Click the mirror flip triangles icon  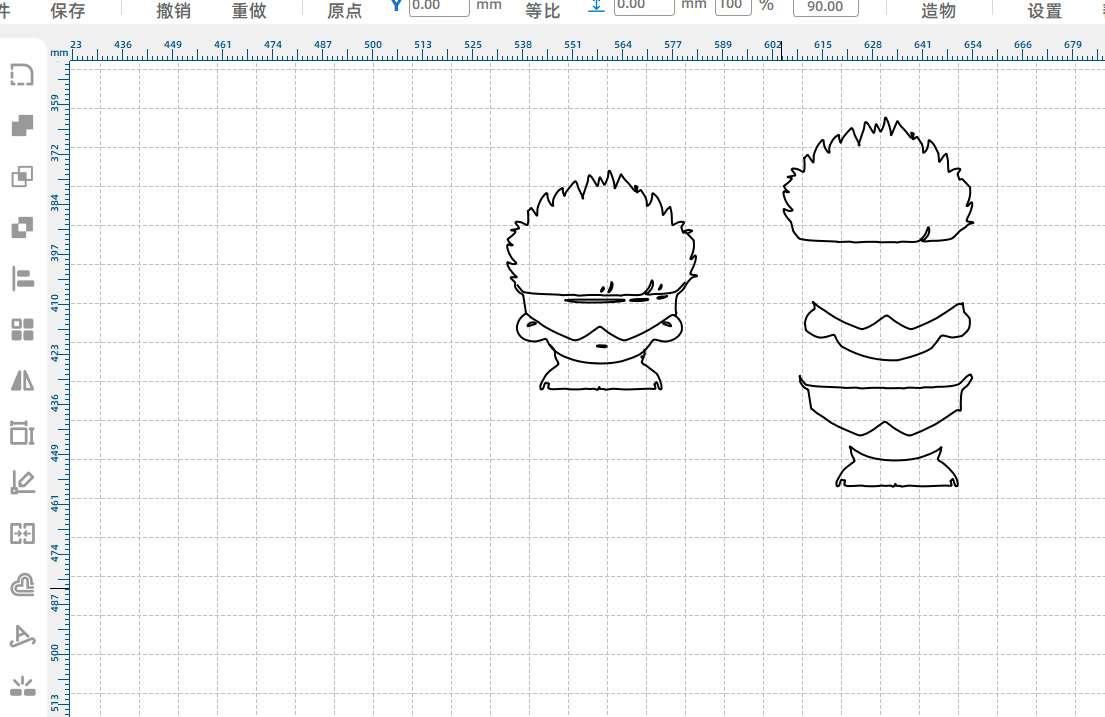22,380
